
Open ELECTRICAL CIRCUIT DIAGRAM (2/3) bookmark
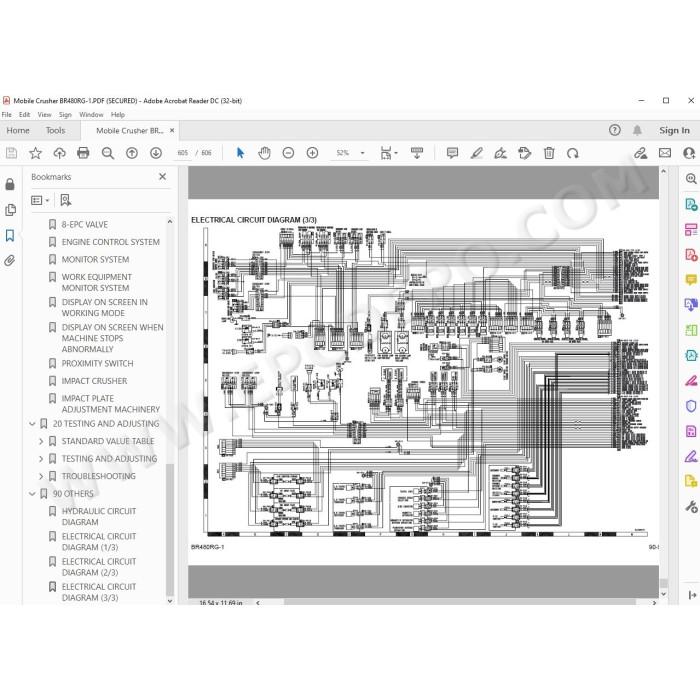click(x=99, y=567)
